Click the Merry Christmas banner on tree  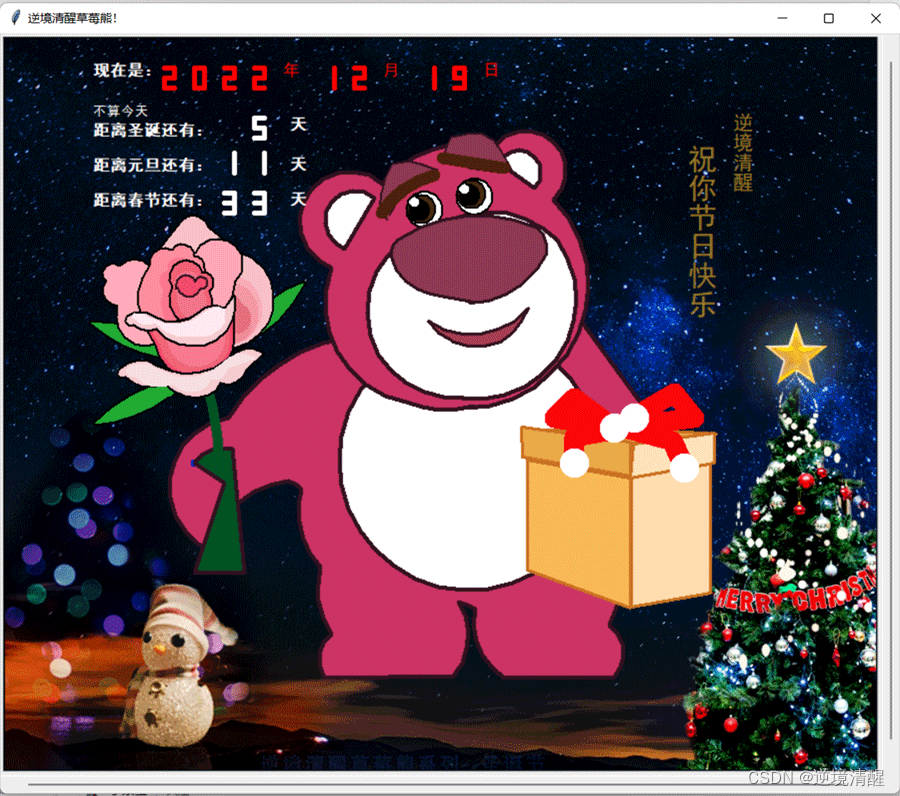coord(795,594)
